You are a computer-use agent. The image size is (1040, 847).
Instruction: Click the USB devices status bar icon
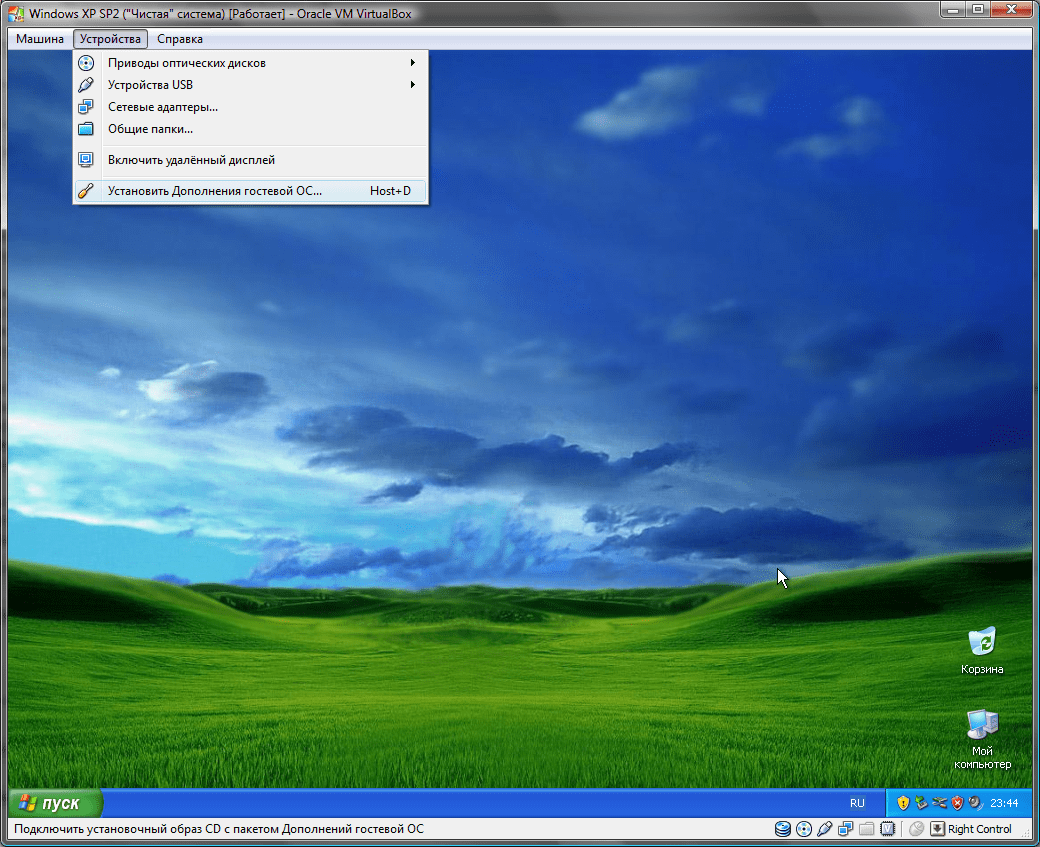[x=824, y=829]
